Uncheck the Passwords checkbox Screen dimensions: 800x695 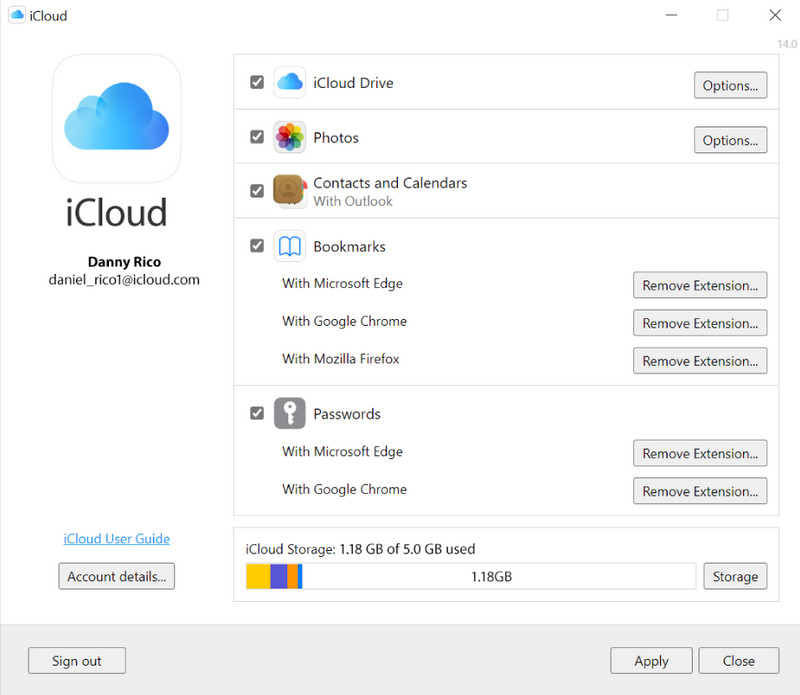pyautogui.click(x=257, y=413)
